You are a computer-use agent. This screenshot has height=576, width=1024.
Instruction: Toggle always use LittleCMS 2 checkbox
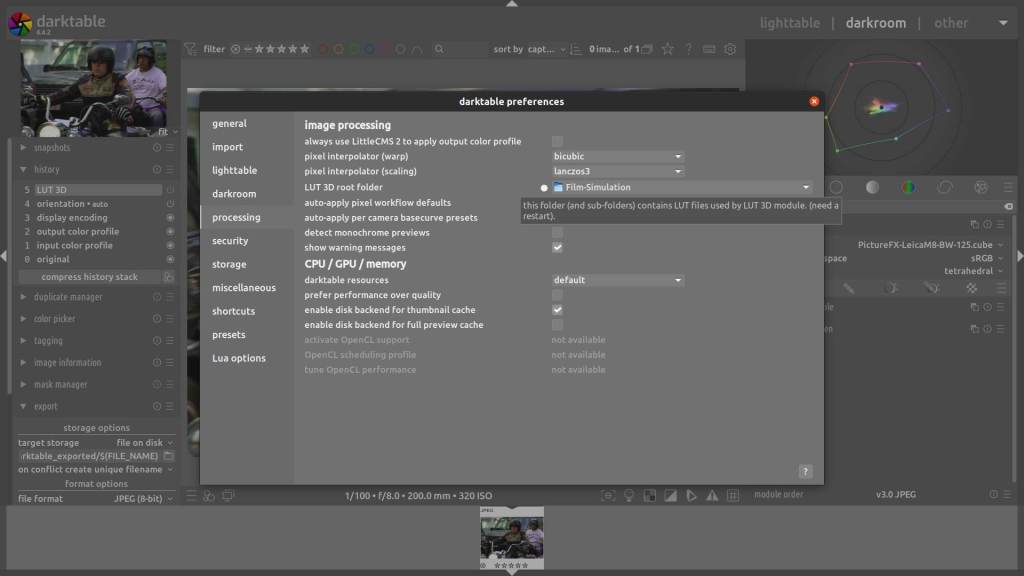coord(557,141)
